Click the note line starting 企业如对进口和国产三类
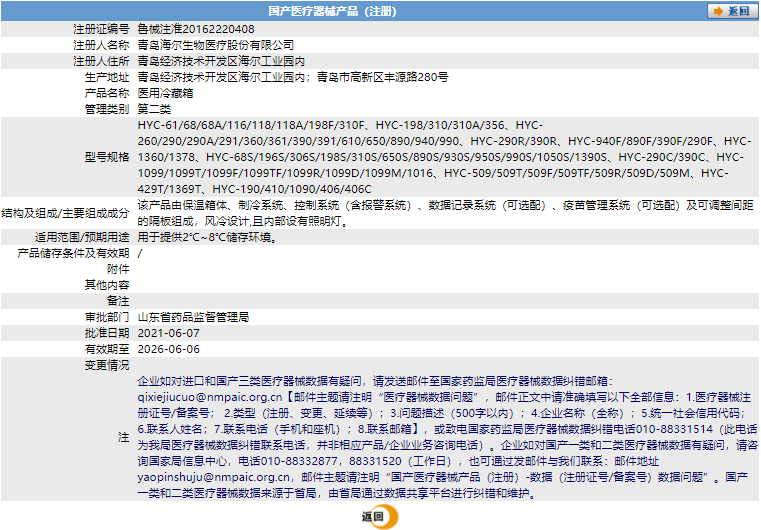The width and height of the screenshot is (761, 530). [x=375, y=381]
